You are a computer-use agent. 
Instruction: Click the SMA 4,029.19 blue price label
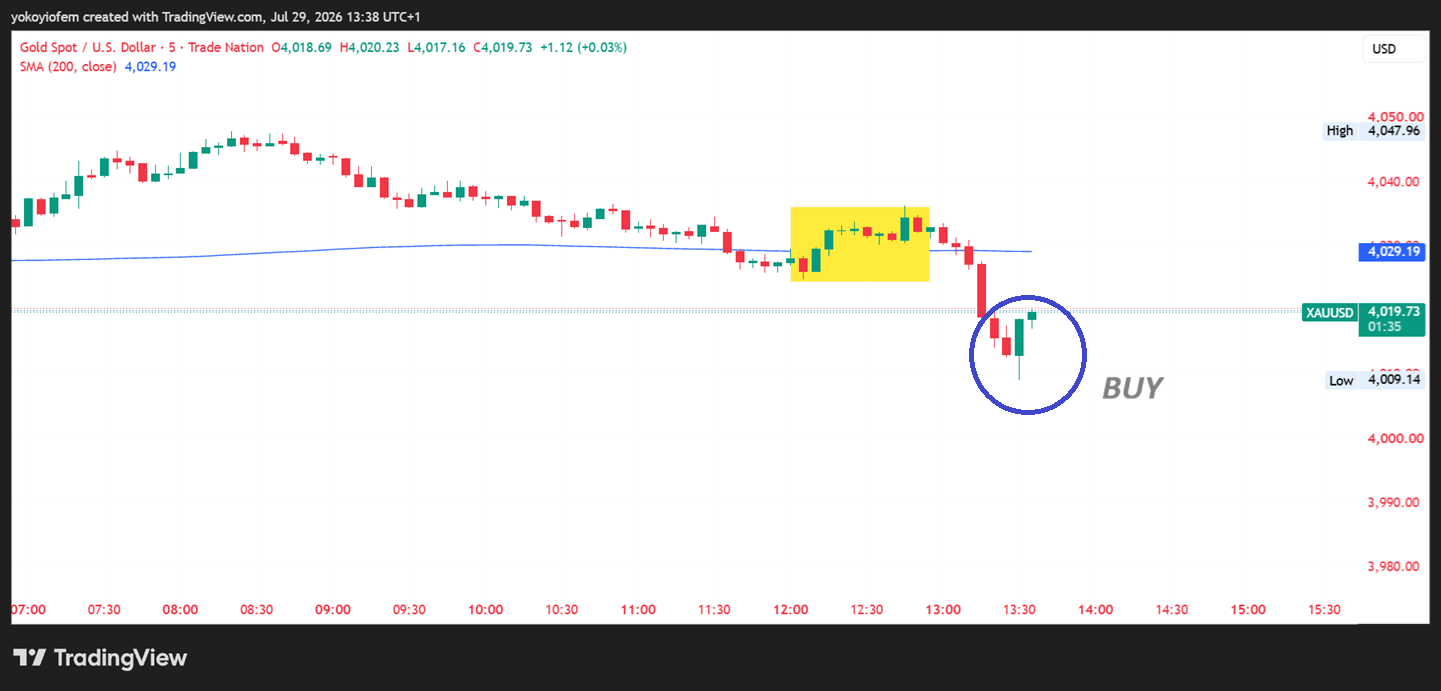[1390, 252]
